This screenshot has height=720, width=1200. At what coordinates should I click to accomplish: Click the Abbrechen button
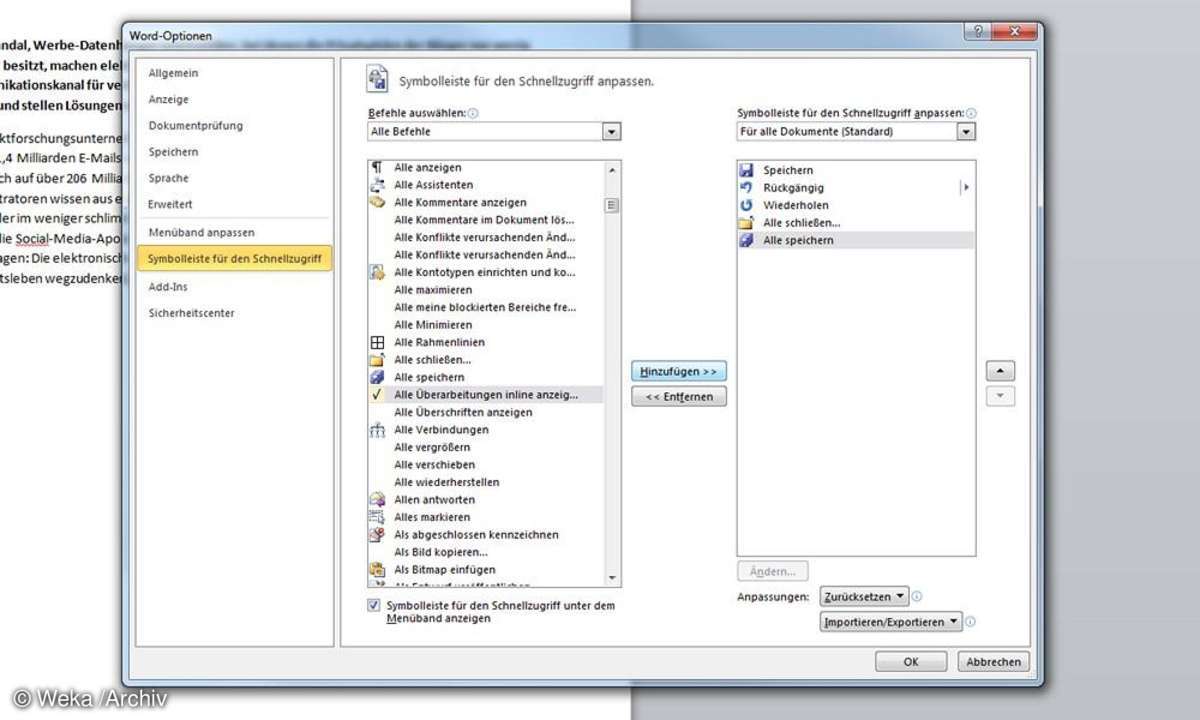coord(993,662)
